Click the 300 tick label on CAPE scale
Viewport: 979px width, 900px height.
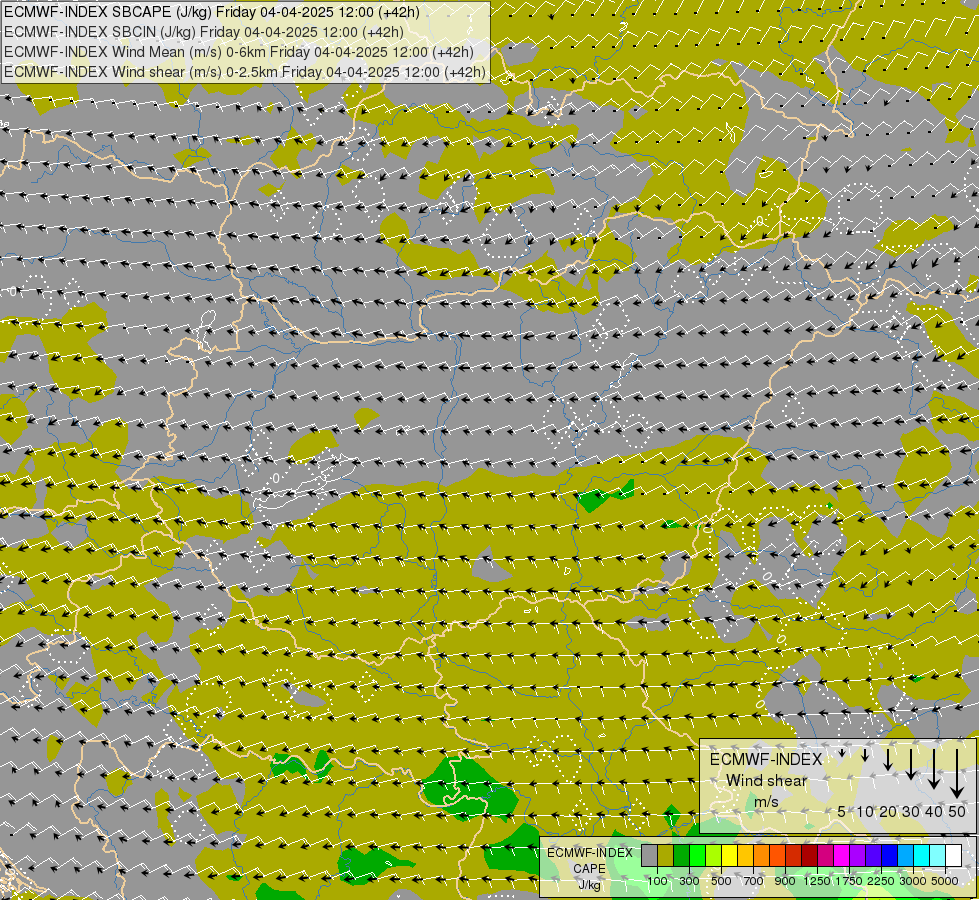pyautogui.click(x=689, y=881)
